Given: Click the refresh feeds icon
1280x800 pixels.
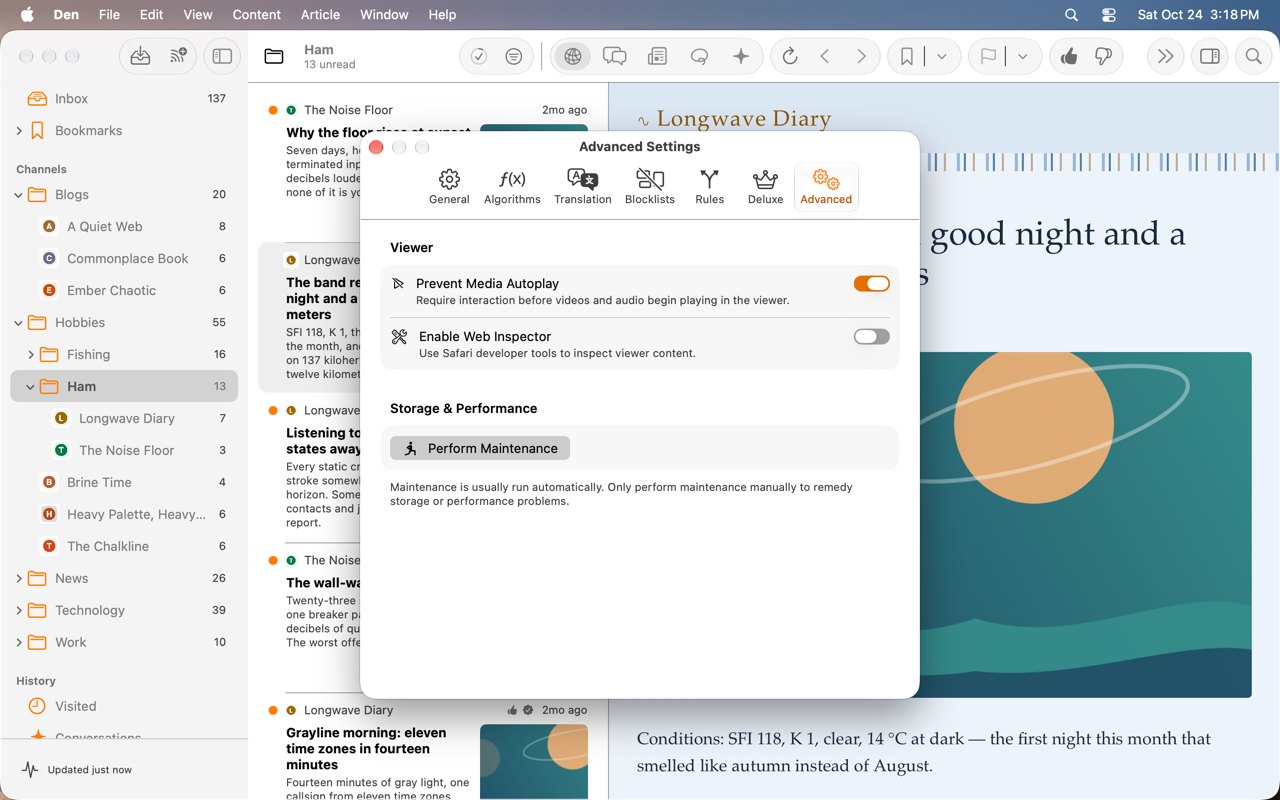Looking at the screenshot, I should tap(790, 57).
